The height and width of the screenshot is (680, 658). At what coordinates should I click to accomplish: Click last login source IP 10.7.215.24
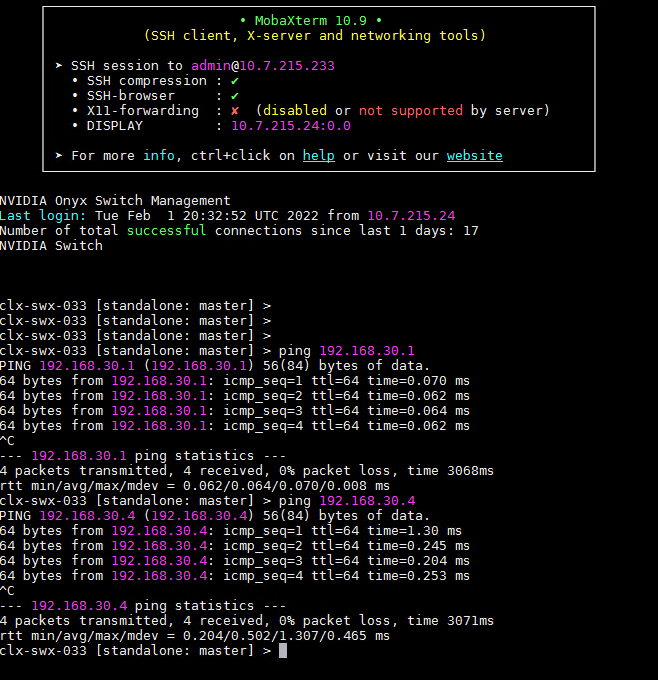point(411,216)
